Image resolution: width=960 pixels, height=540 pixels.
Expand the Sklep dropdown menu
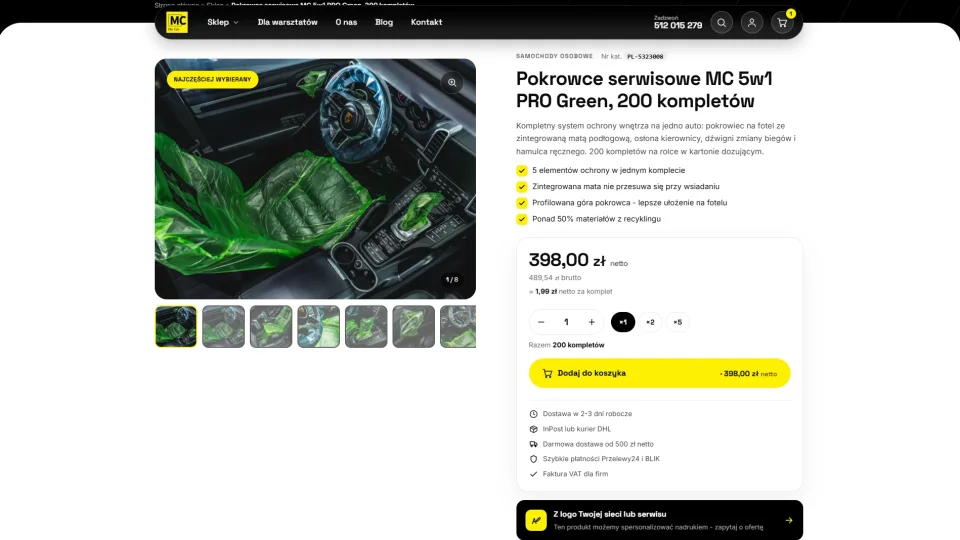pos(223,22)
